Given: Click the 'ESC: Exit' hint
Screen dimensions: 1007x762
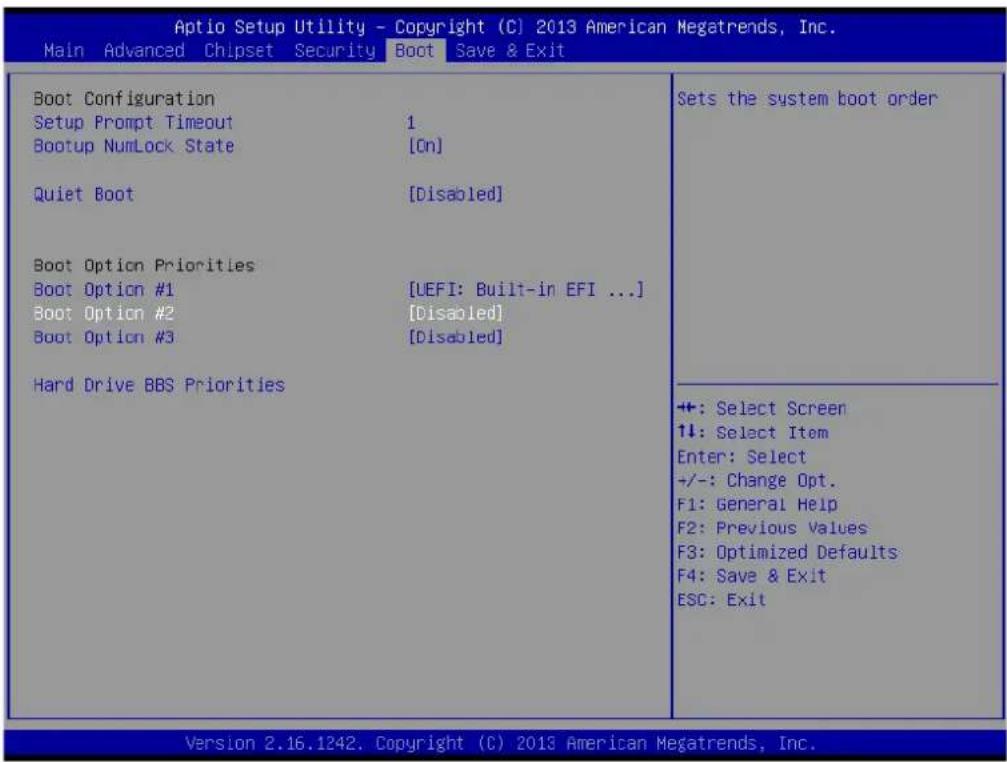Looking at the screenshot, I should [721, 600].
